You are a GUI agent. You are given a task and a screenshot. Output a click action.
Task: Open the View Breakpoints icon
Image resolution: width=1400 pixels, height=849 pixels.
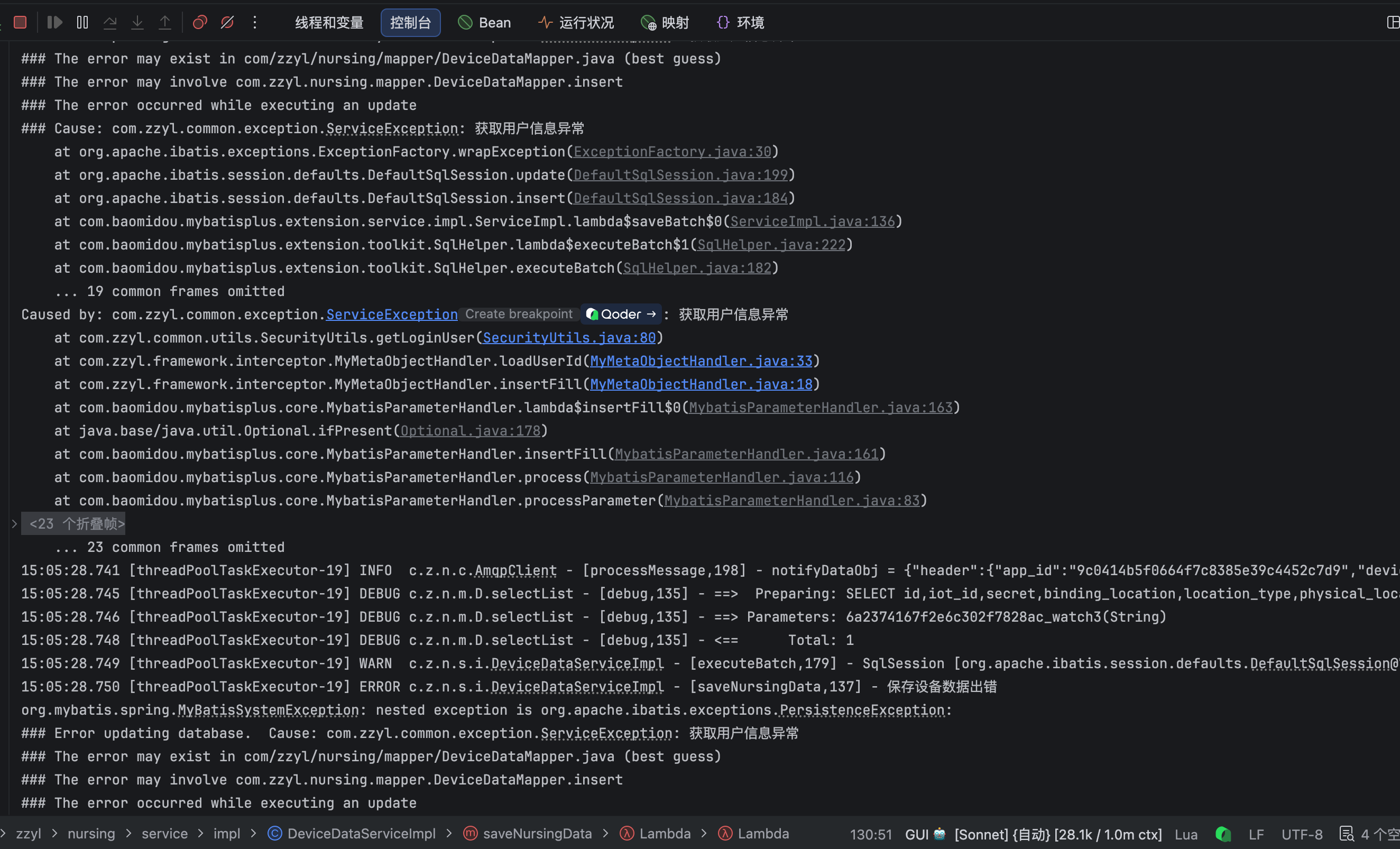click(199, 22)
